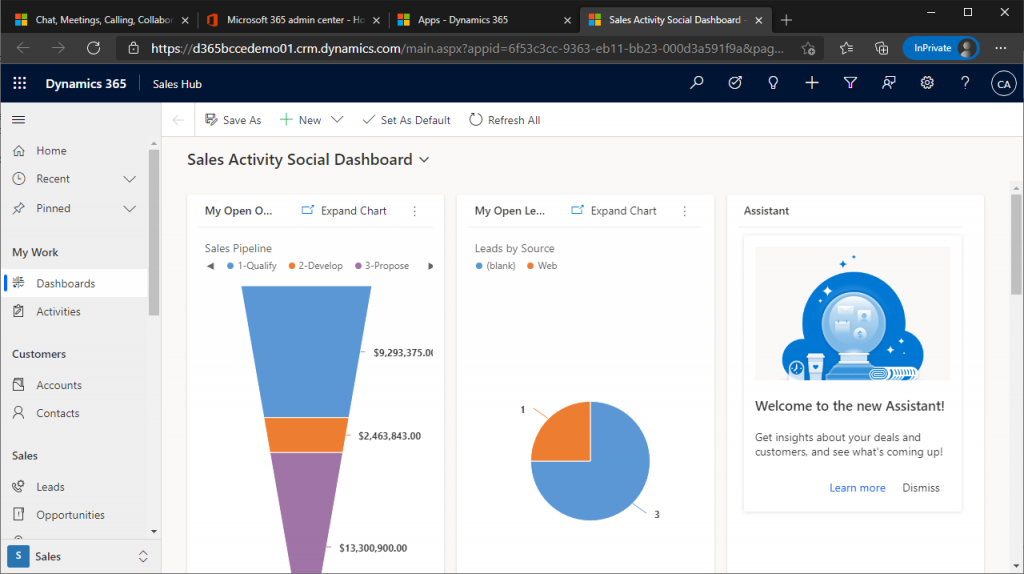Click the plus quick create icon
1024x574 pixels.
click(x=812, y=83)
